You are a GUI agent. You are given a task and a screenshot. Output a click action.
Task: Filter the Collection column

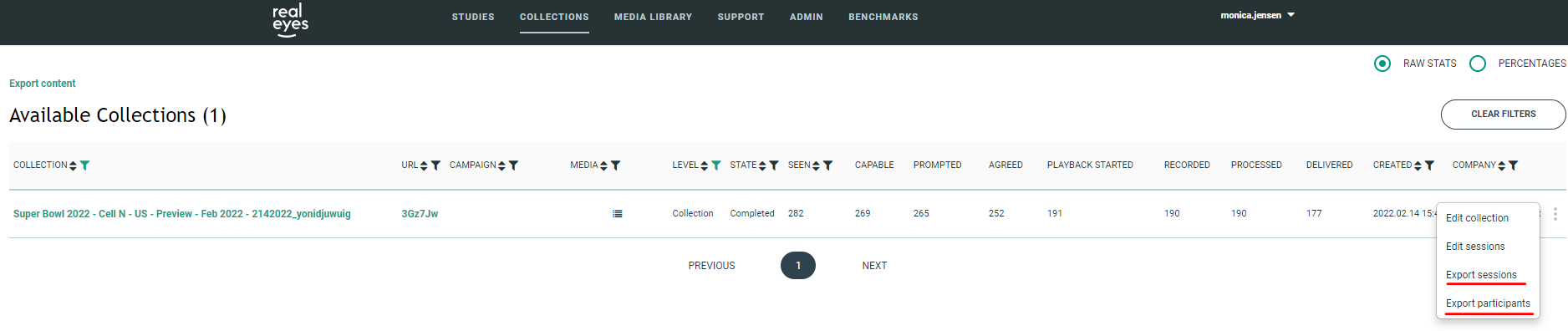pos(84,165)
